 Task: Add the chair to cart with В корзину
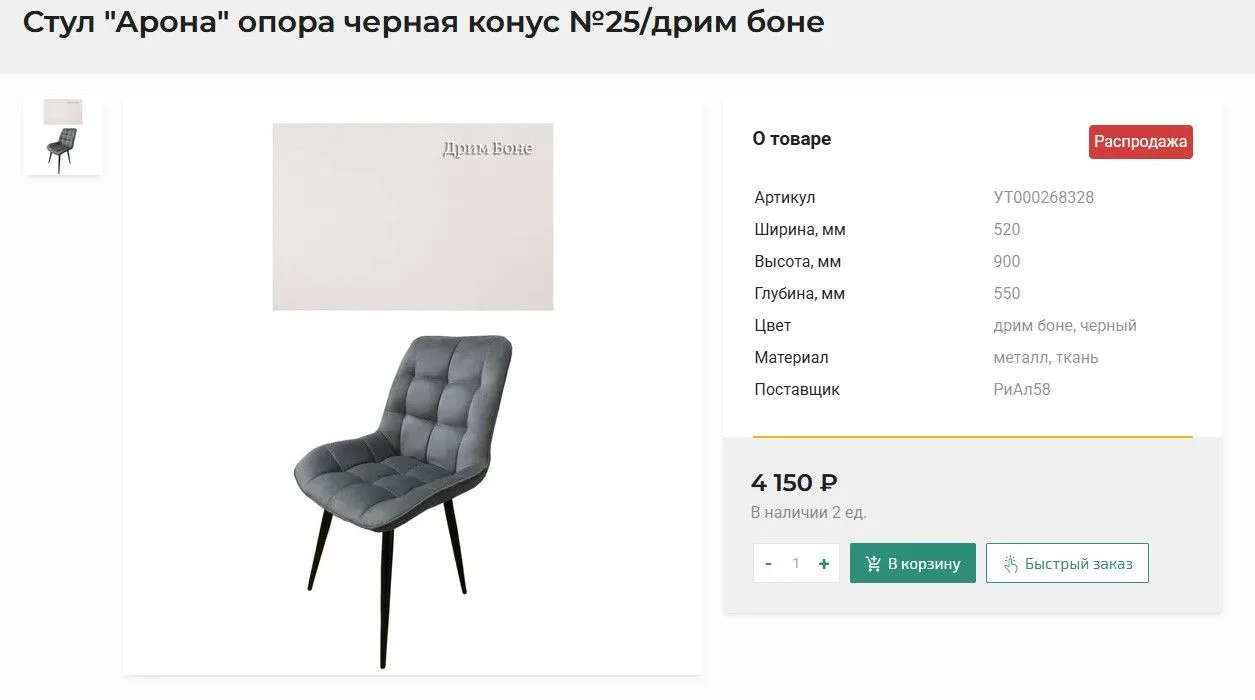tap(913, 563)
